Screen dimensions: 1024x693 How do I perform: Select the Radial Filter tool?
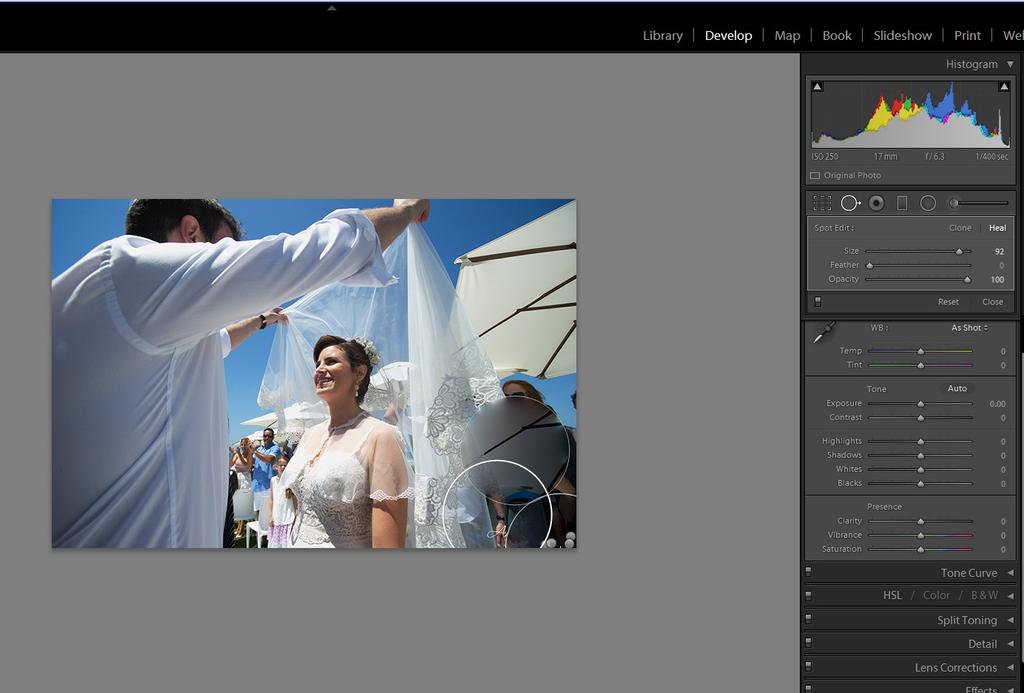point(928,203)
